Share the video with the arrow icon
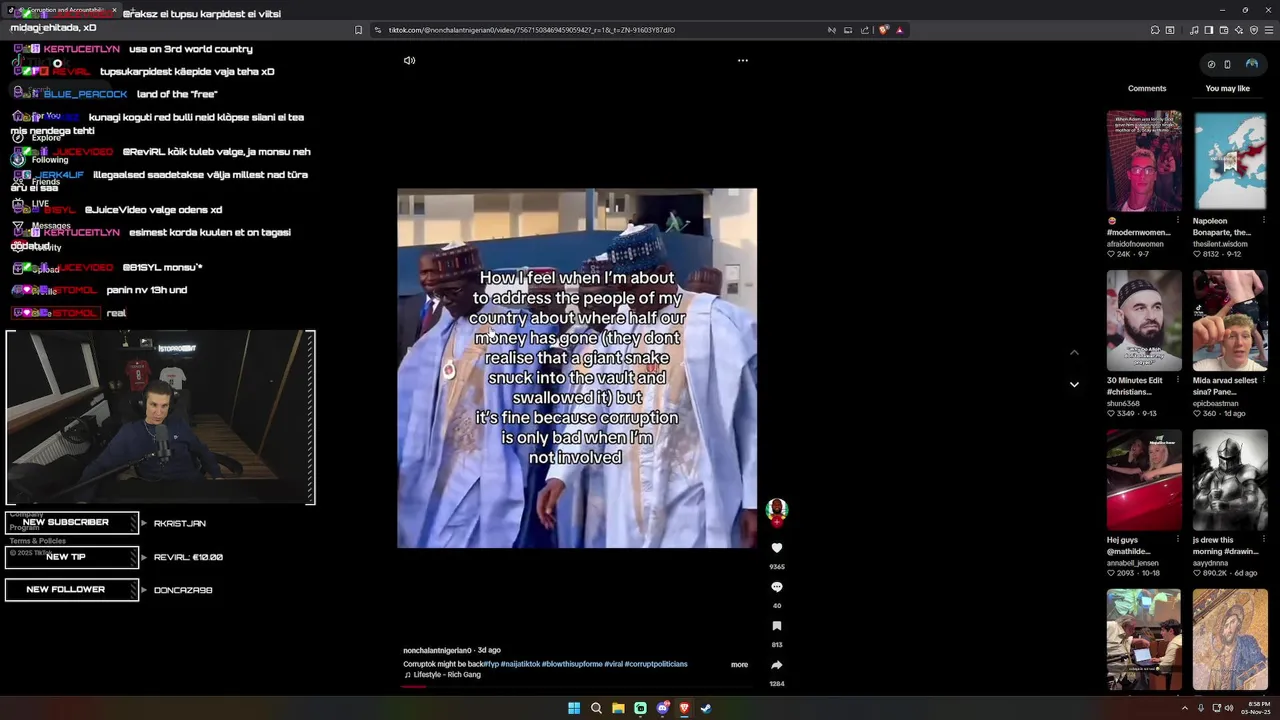This screenshot has width=1280, height=720. (777, 665)
